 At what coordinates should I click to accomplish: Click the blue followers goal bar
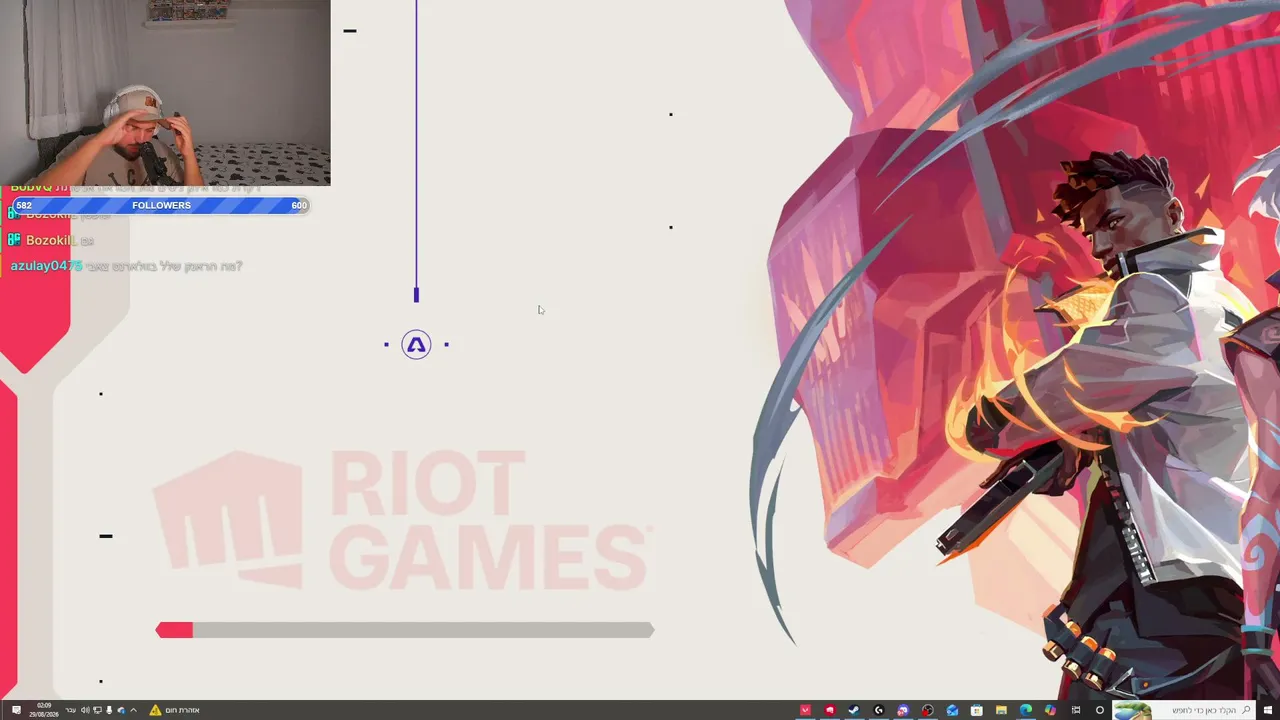coord(160,205)
